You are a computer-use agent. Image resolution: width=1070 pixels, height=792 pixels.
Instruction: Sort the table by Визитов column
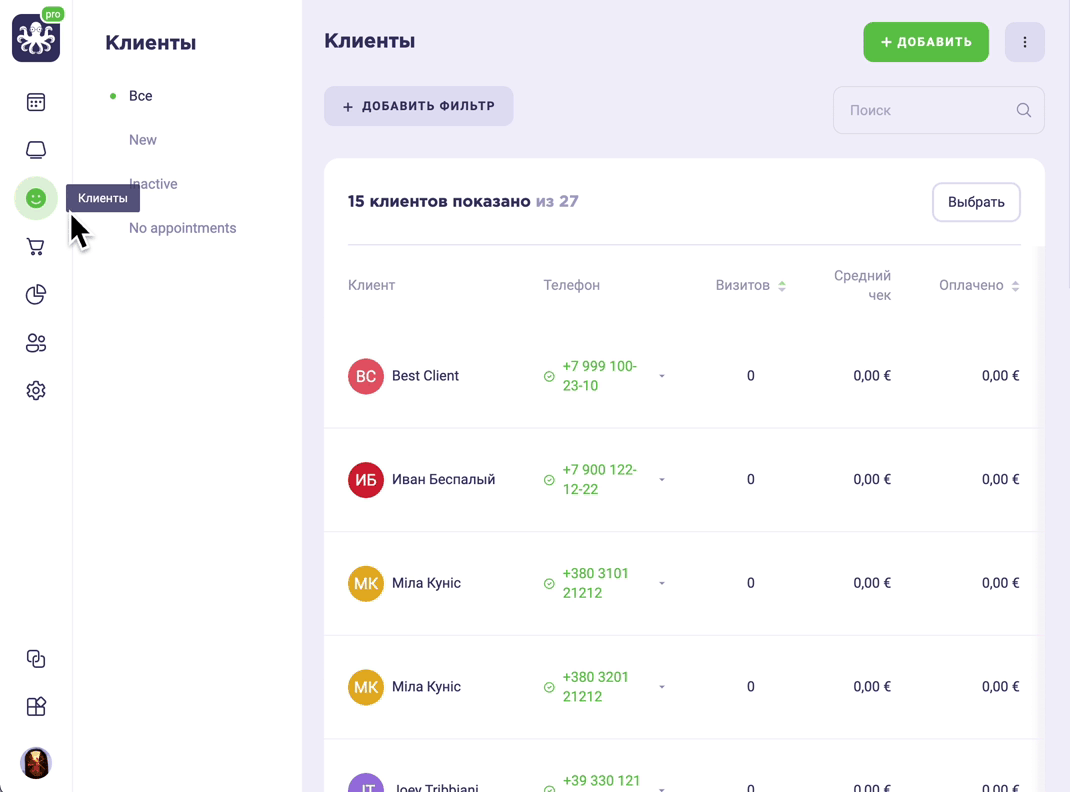(751, 286)
